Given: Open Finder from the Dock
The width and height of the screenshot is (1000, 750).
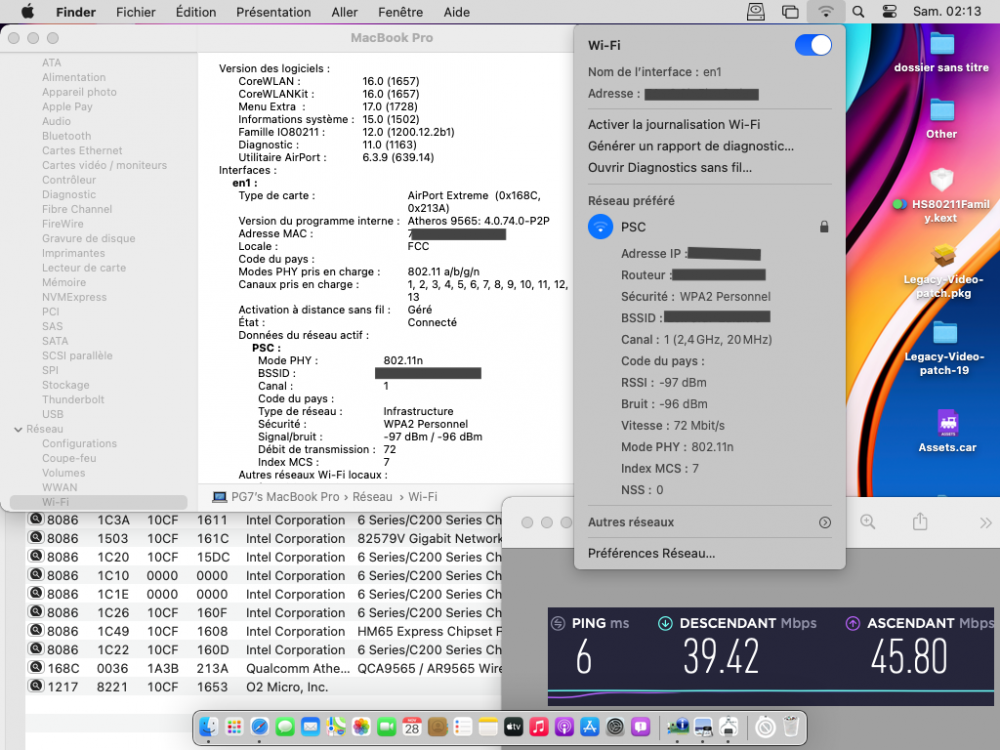Looking at the screenshot, I should pos(209,726).
